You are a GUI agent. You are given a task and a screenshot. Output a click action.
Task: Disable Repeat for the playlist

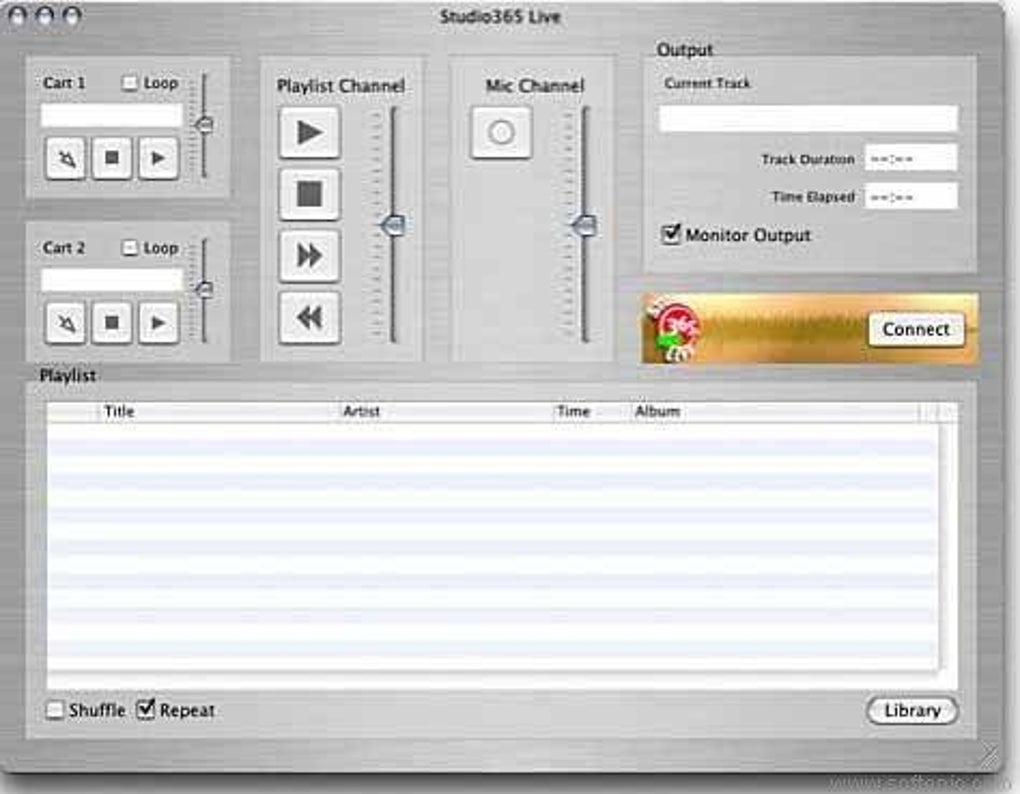click(x=146, y=709)
